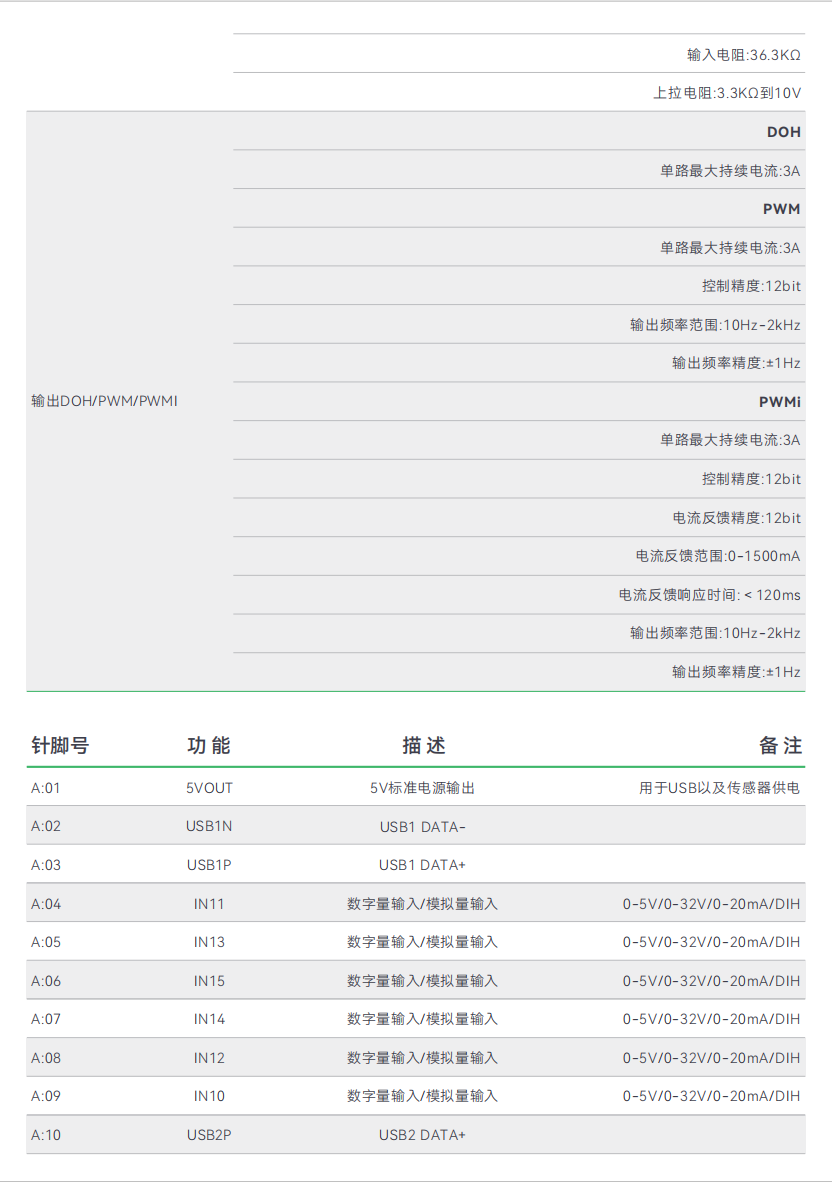Click 用于USB以及传感器供电 remark
The height and width of the screenshot is (1182, 832).
pos(719,789)
